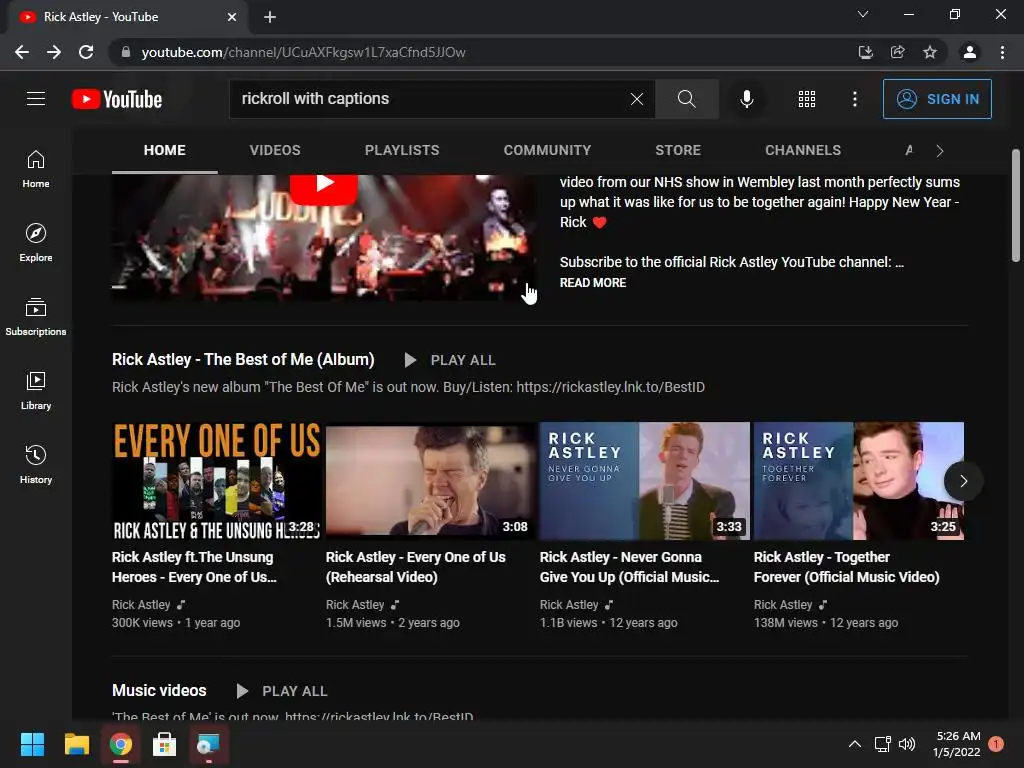Go to Home in the sidebar

pos(36,168)
